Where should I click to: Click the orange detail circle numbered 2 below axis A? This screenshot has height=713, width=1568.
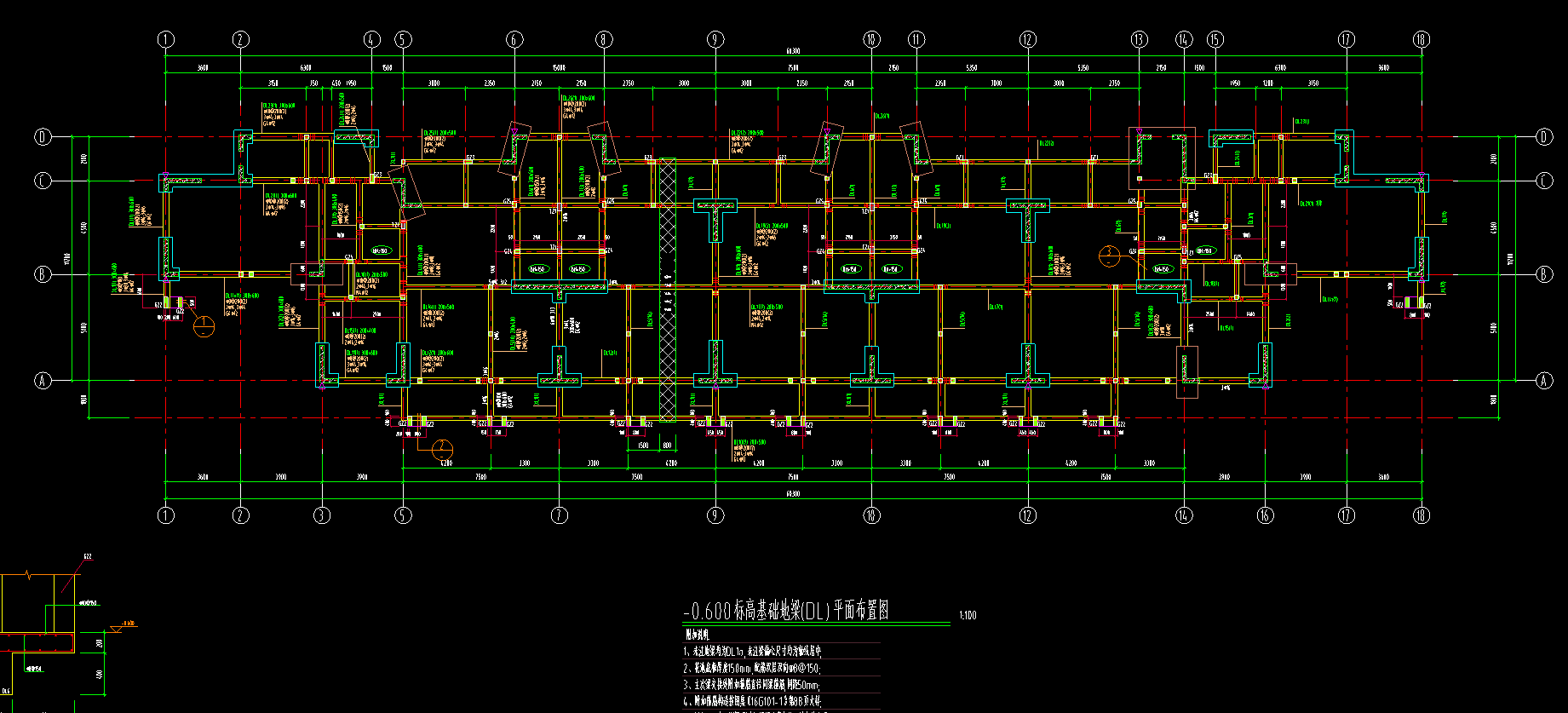(442, 449)
